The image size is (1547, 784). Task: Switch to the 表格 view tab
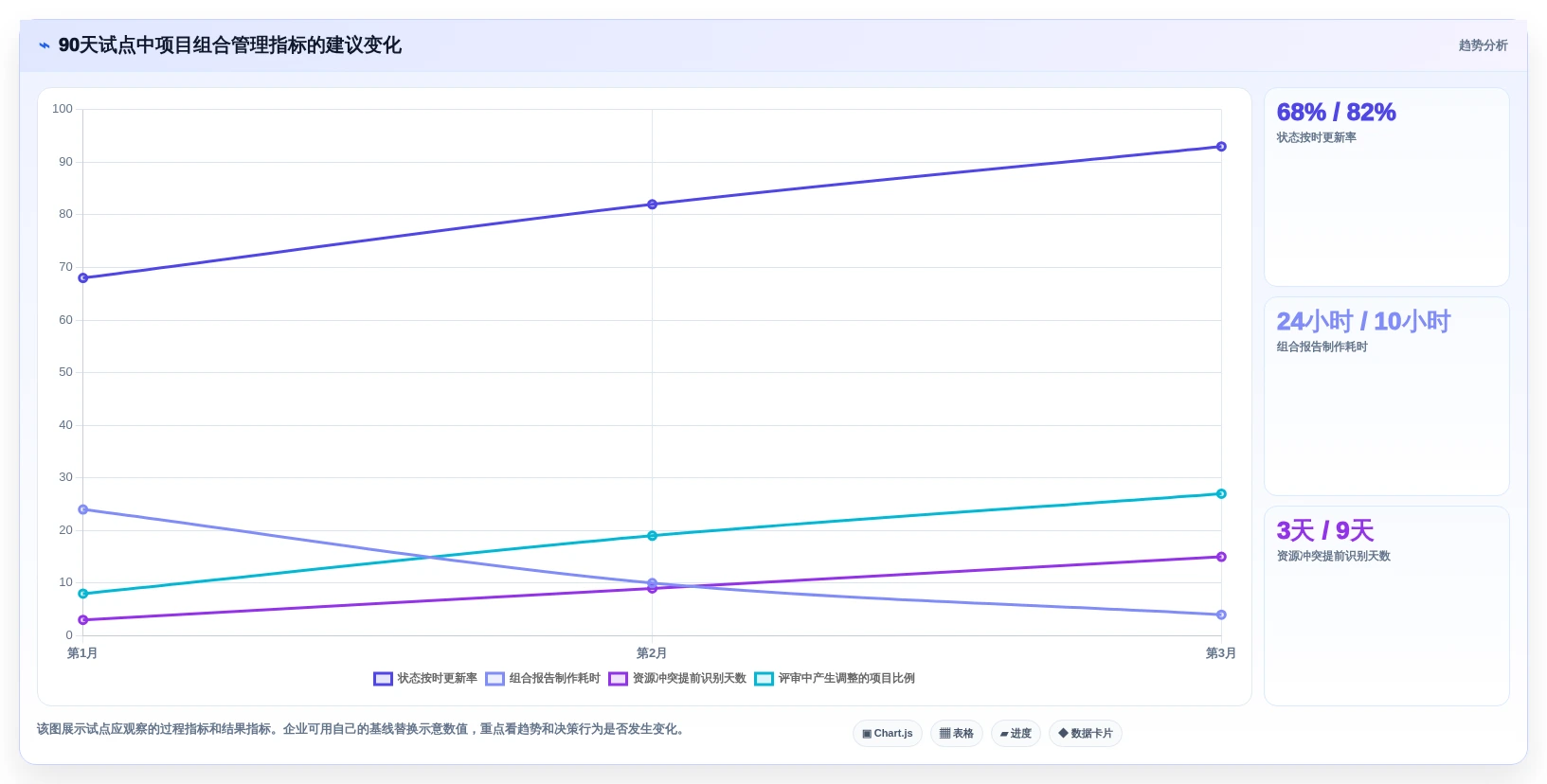click(957, 734)
